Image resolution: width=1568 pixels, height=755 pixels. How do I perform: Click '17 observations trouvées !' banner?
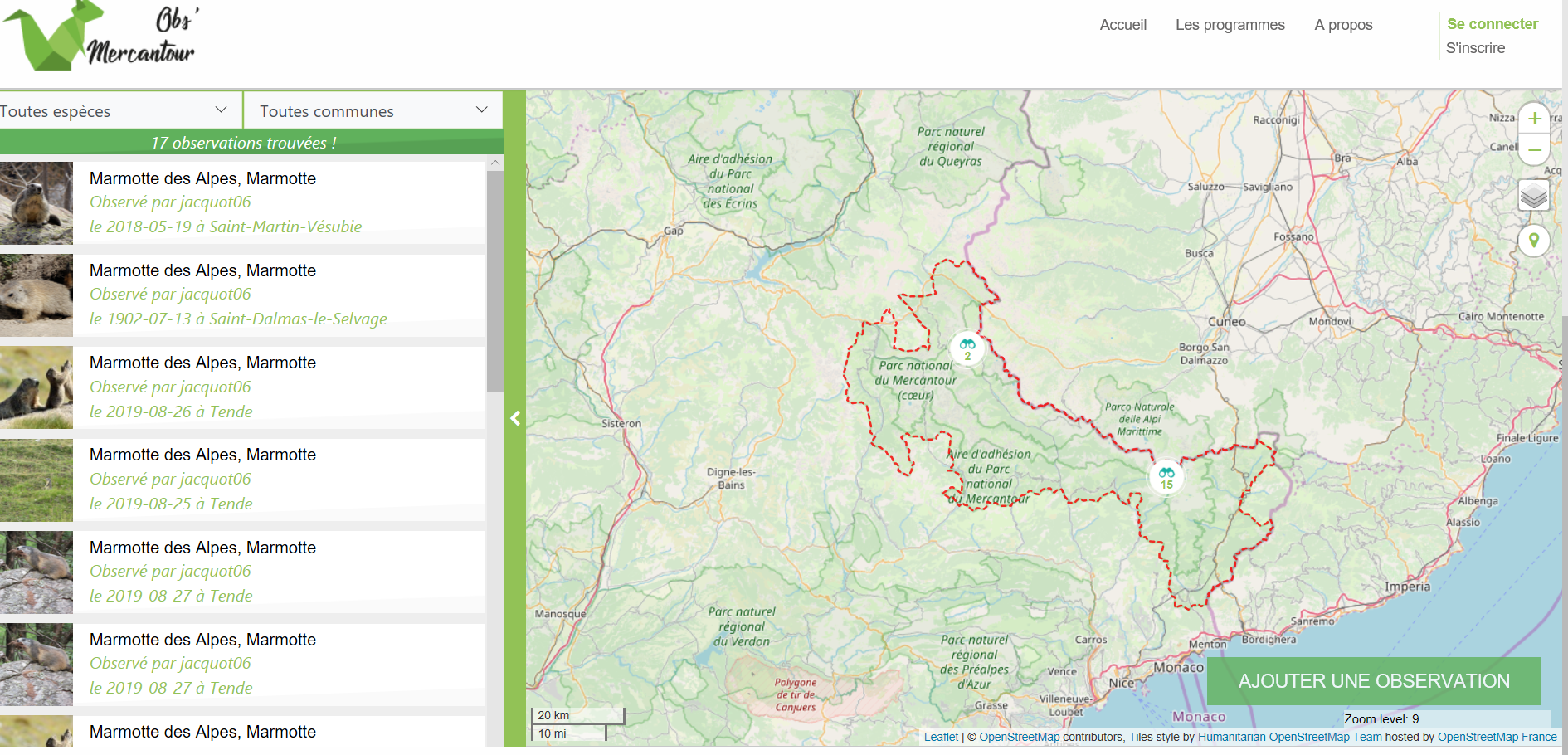click(x=244, y=143)
